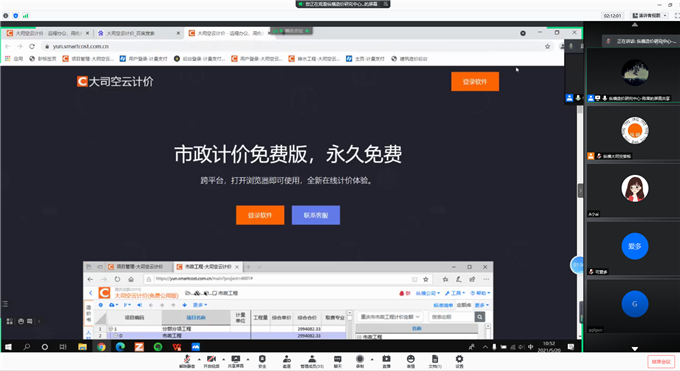Open meeting settings gear
Viewport: 680px width, 371px height.
pos(459,361)
